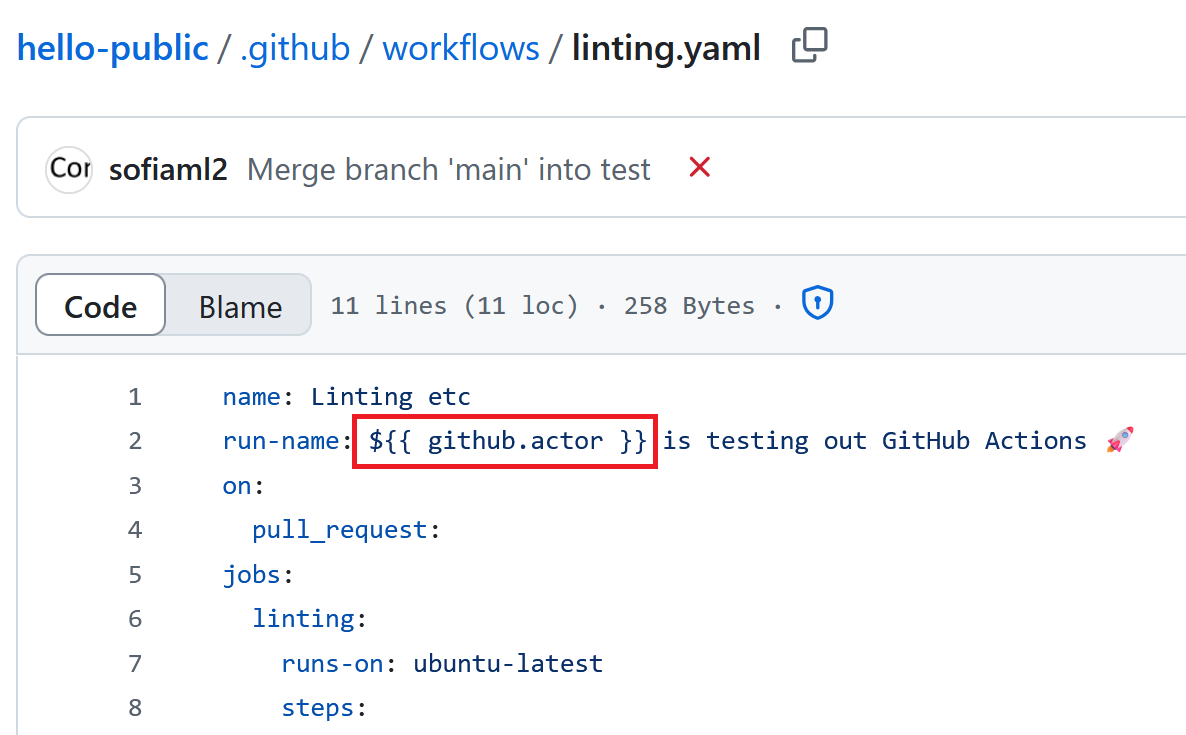
Task: Click line number 5 beside jobs
Action: (135, 574)
